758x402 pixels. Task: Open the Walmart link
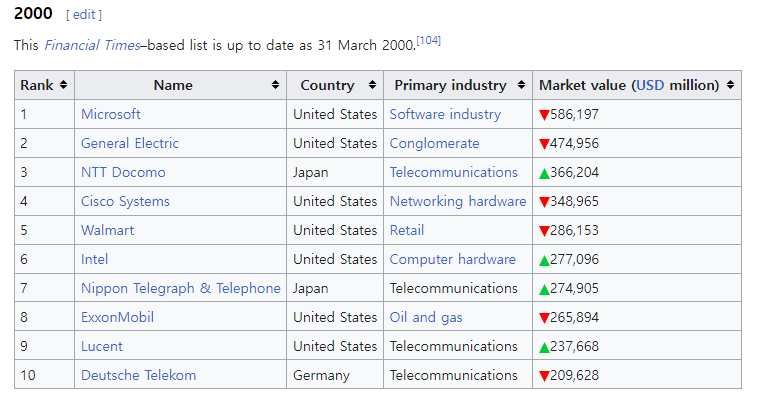107,230
